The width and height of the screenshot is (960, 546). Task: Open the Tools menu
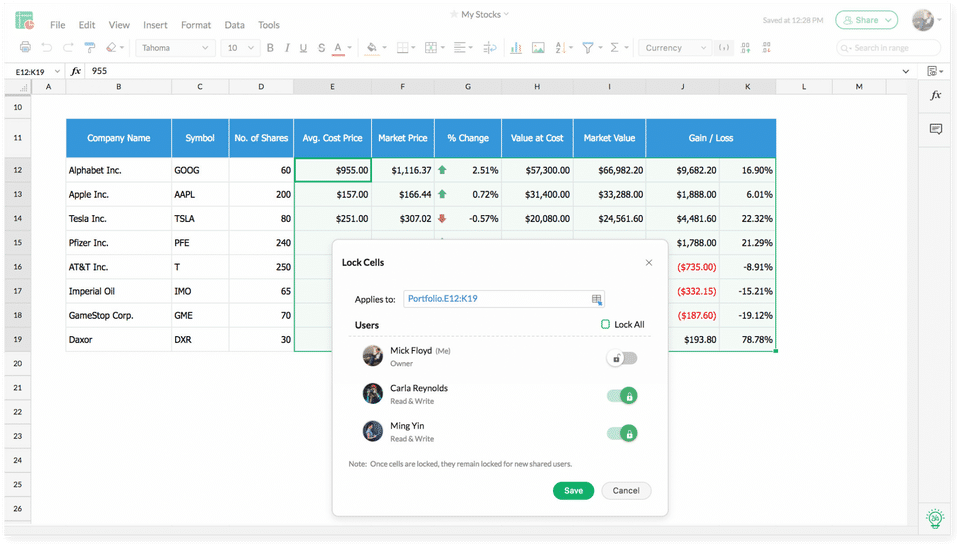[x=269, y=25]
